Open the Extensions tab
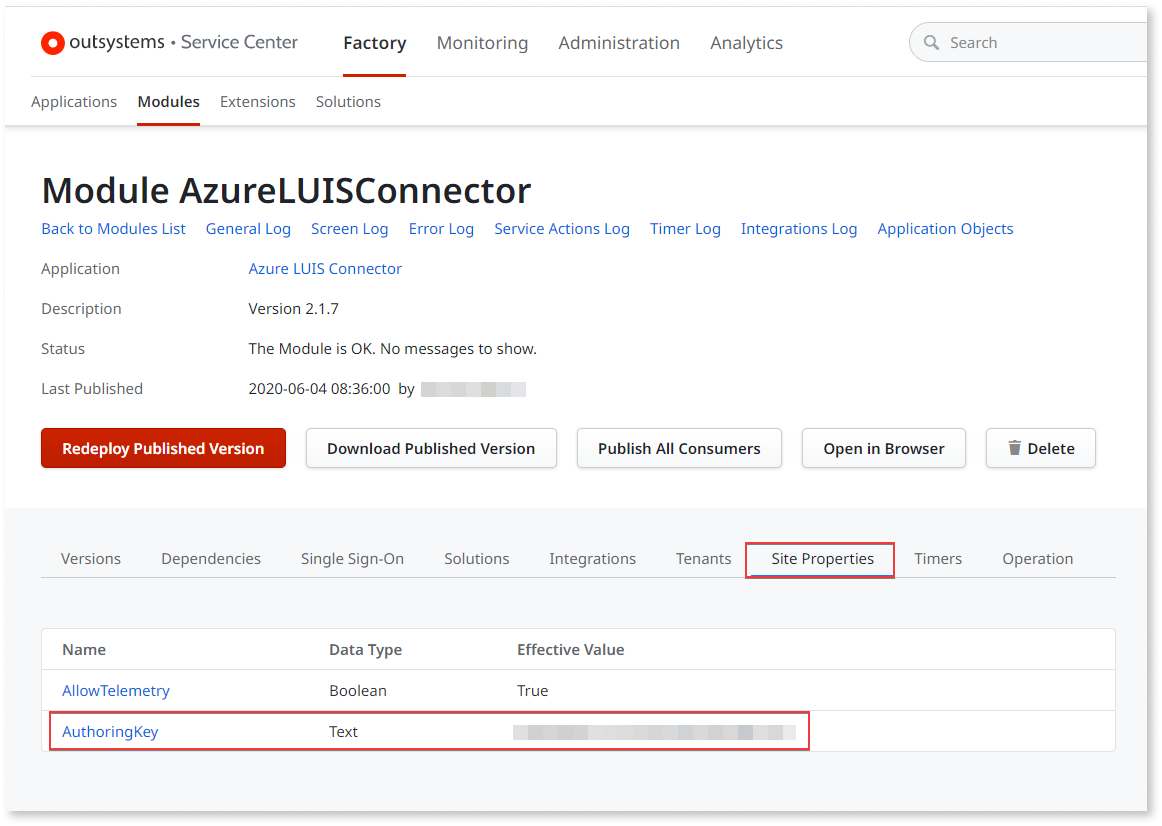 tap(257, 101)
